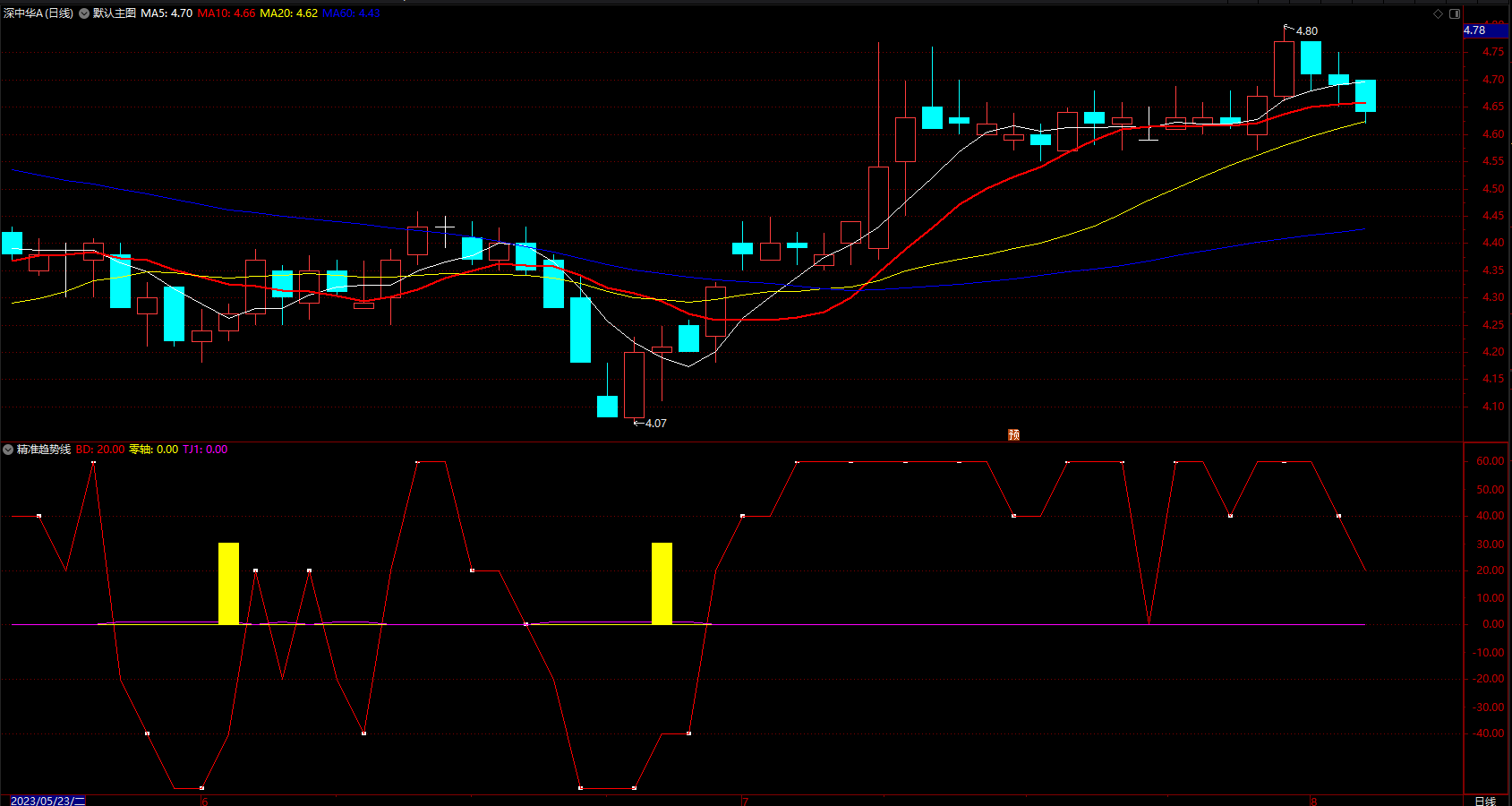Click the month 6 time axis marker
This screenshot has width=1512, height=806.
pyautogui.click(x=204, y=801)
